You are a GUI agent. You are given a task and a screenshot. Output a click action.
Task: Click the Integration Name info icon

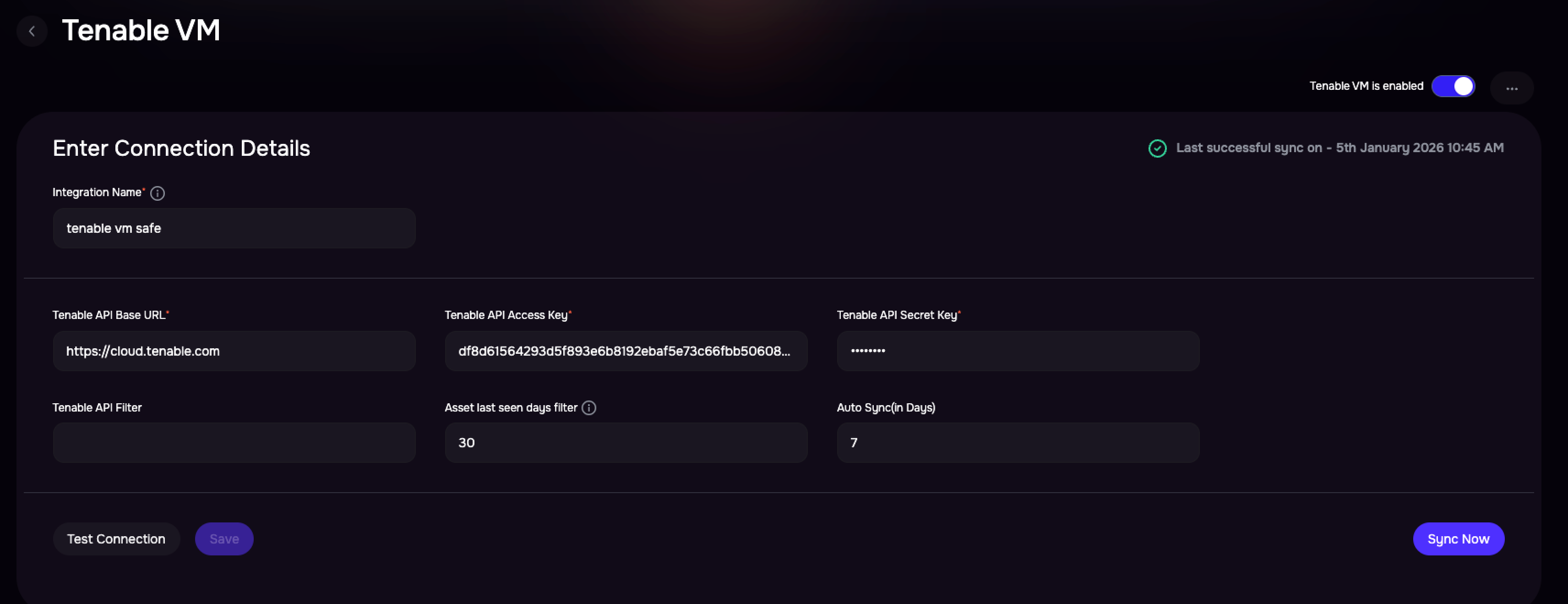(x=157, y=193)
